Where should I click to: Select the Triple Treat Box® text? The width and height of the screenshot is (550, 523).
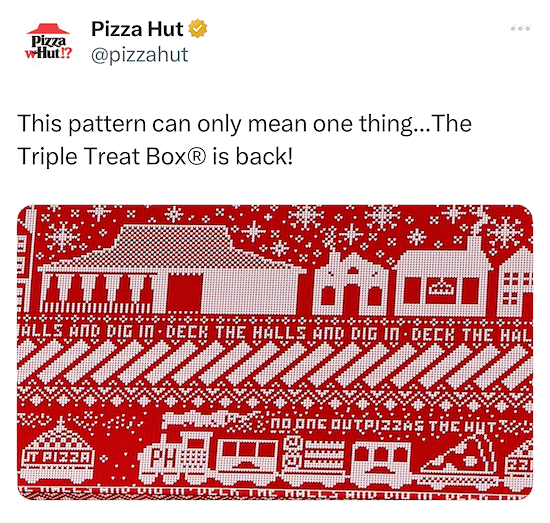click(x=112, y=156)
